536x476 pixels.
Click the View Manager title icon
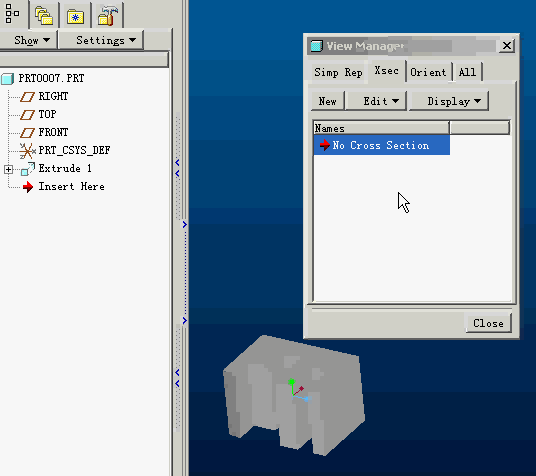coord(316,45)
